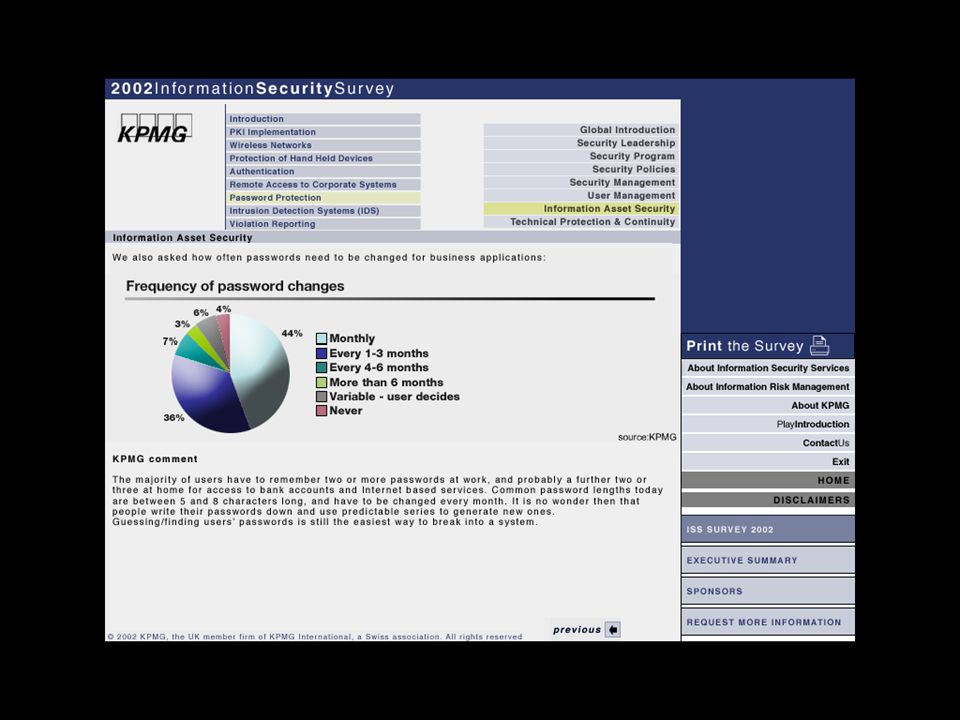
Task: Click the About KPMG link
Action: click(768, 405)
